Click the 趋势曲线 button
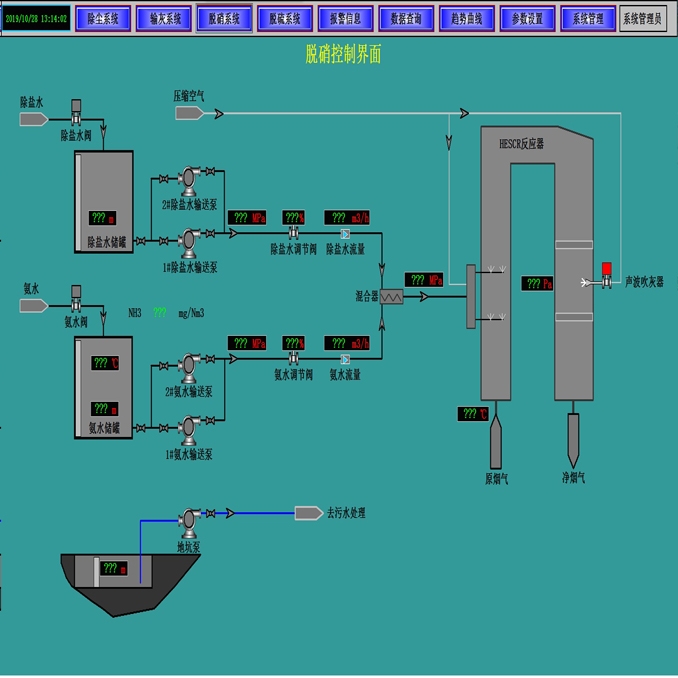The image size is (678, 678). (x=467, y=19)
